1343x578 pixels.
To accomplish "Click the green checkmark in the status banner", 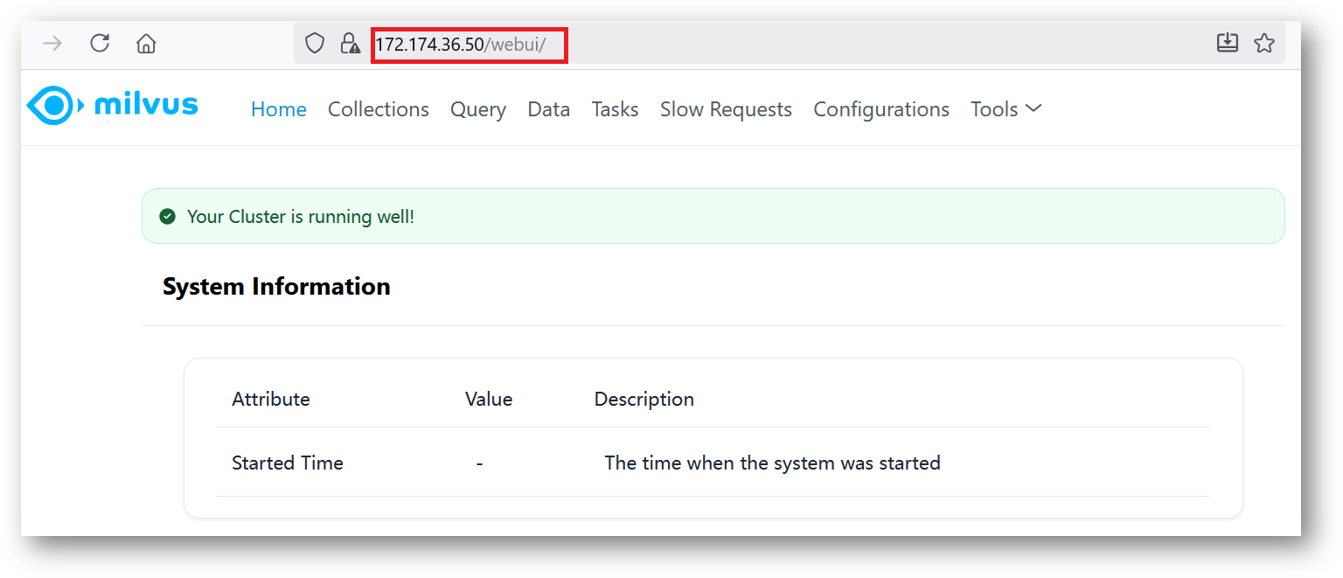I will [168, 215].
